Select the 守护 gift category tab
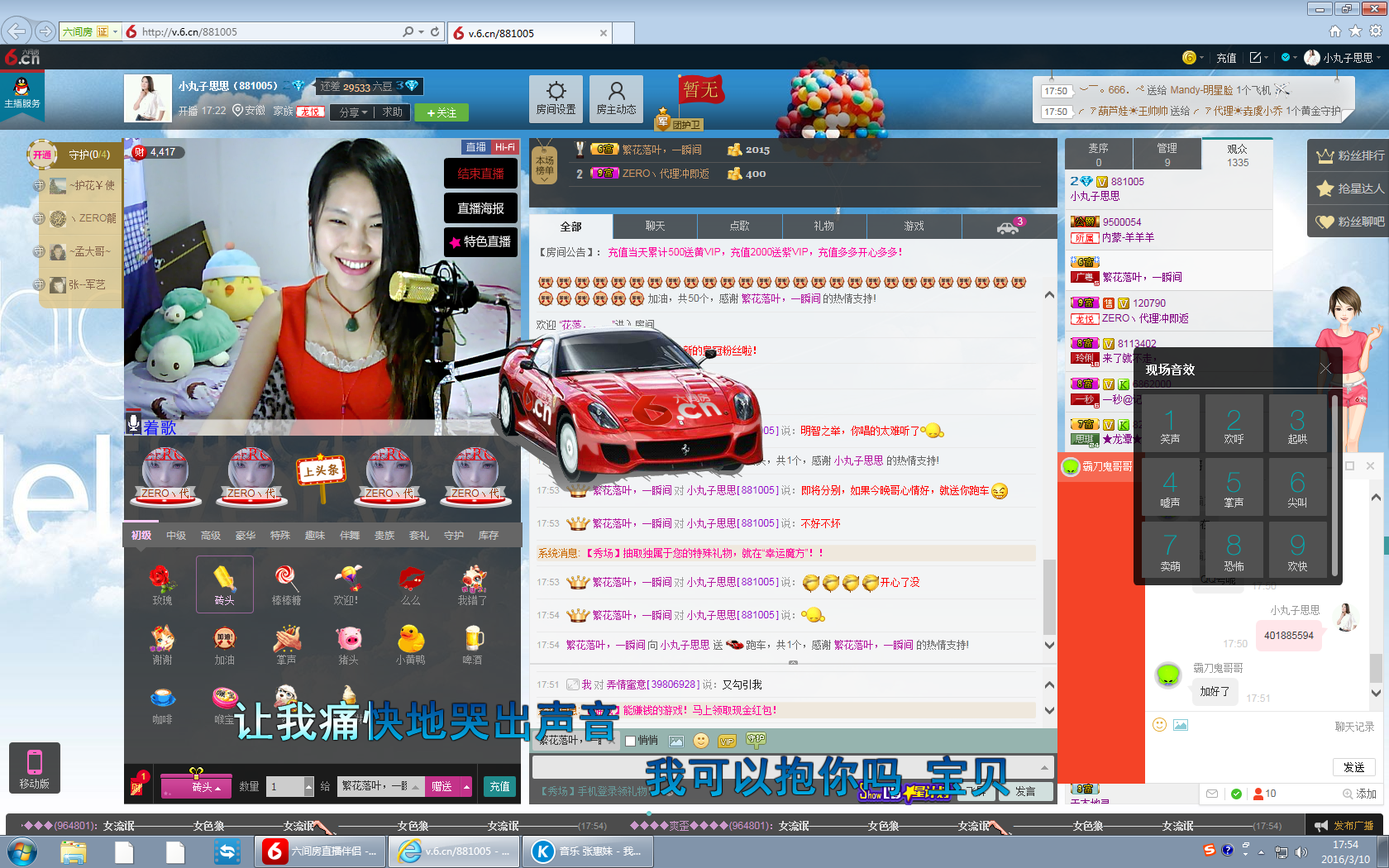The width and height of the screenshot is (1389, 868). click(454, 536)
